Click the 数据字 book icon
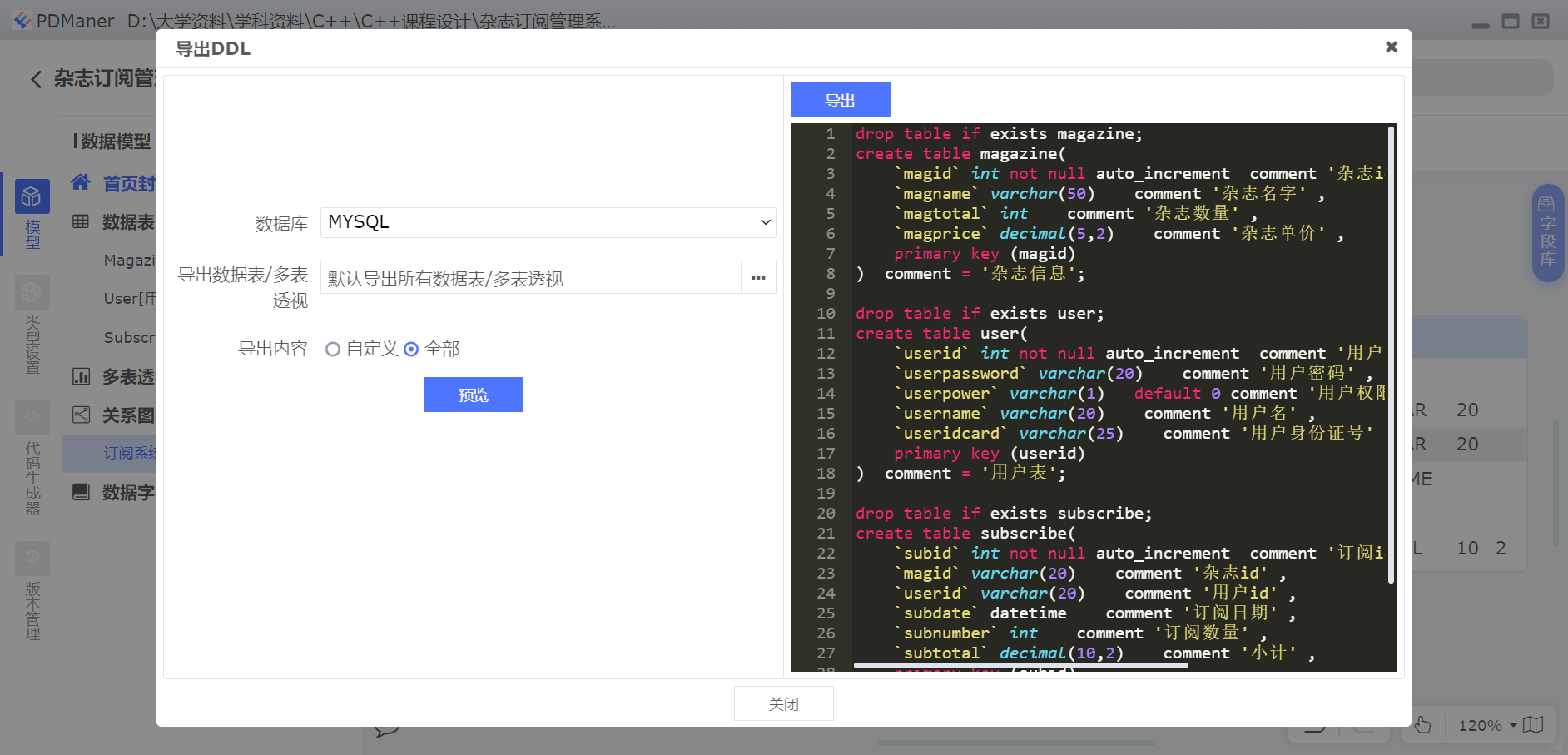 [81, 492]
